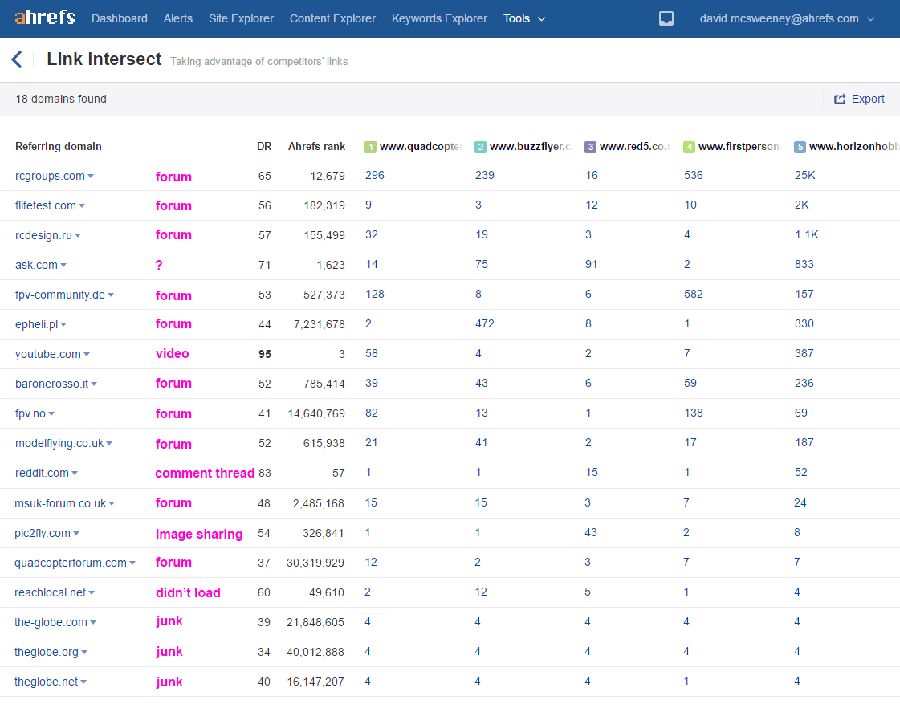Expand the ask.com domain dropdown
Viewport: 900px width, 704px height.
pos(63,265)
